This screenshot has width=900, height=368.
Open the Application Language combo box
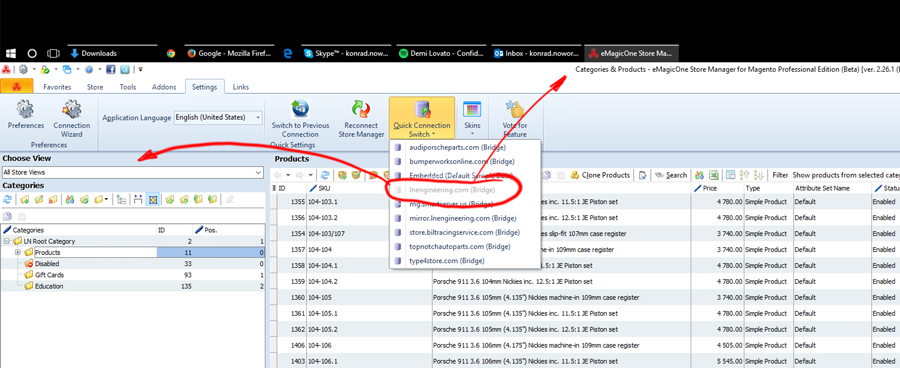coord(218,118)
